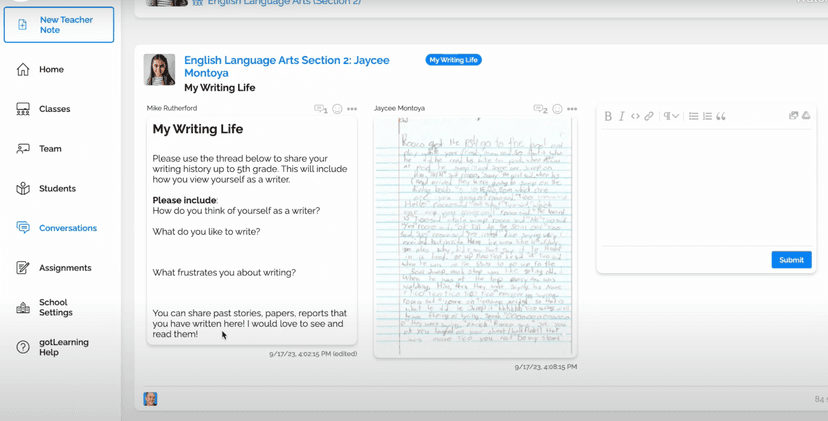Open Jaycee Montoya's handwritten page image
Viewport: 828px width, 421px height.
point(475,237)
